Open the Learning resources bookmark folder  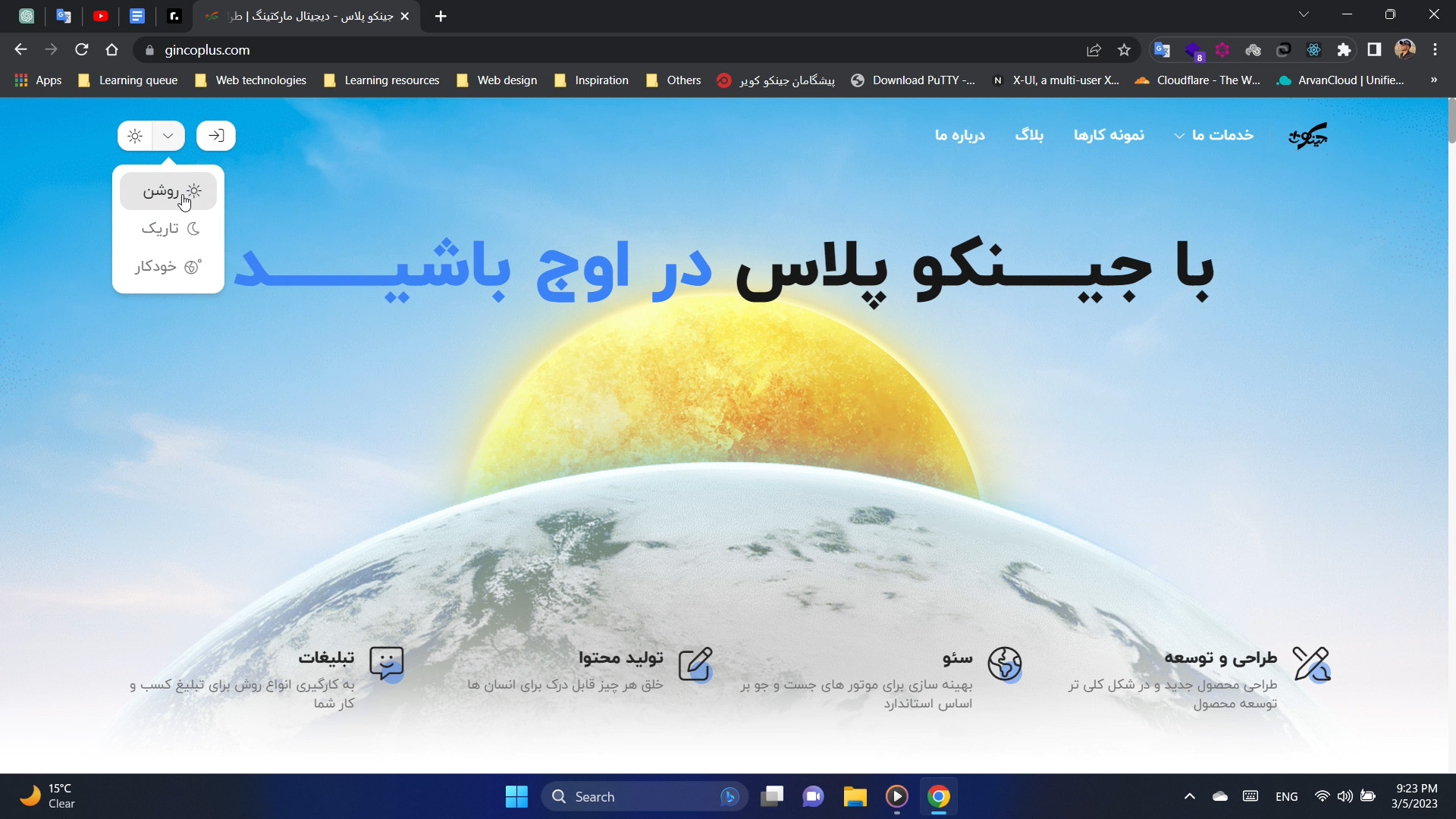[x=381, y=80]
